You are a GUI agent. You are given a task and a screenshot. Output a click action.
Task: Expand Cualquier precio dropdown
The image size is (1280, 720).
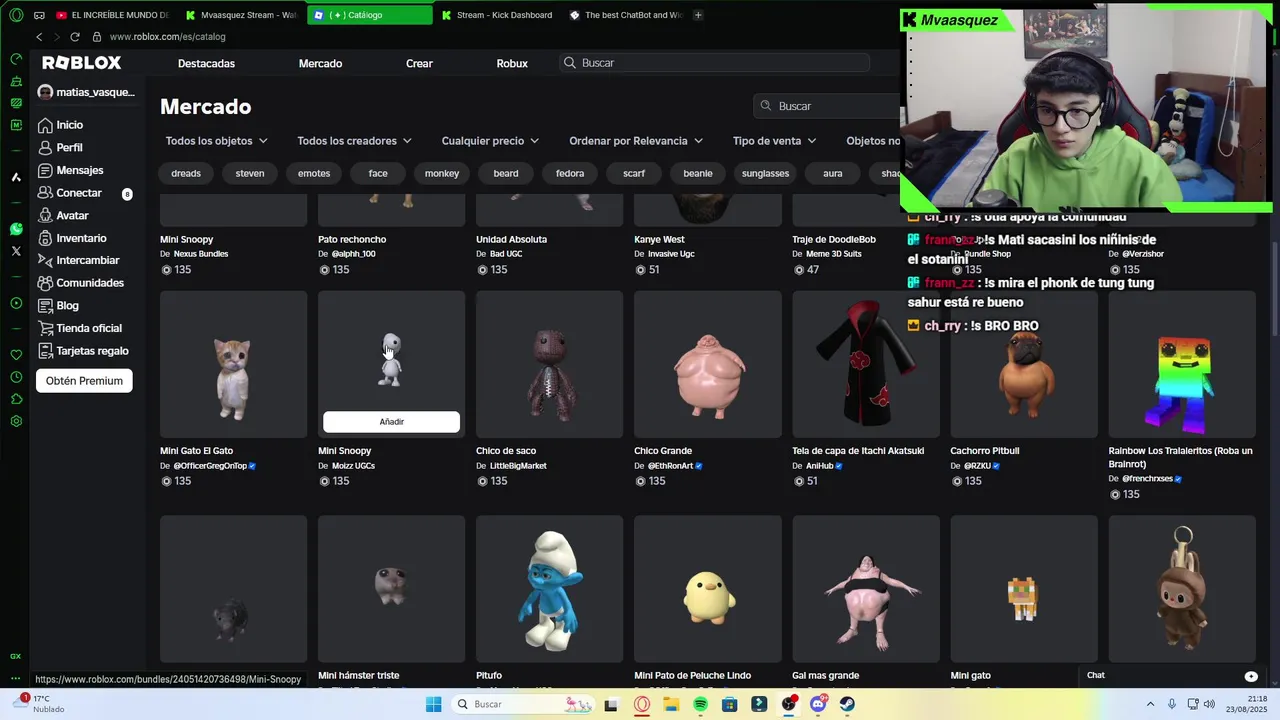(x=490, y=141)
